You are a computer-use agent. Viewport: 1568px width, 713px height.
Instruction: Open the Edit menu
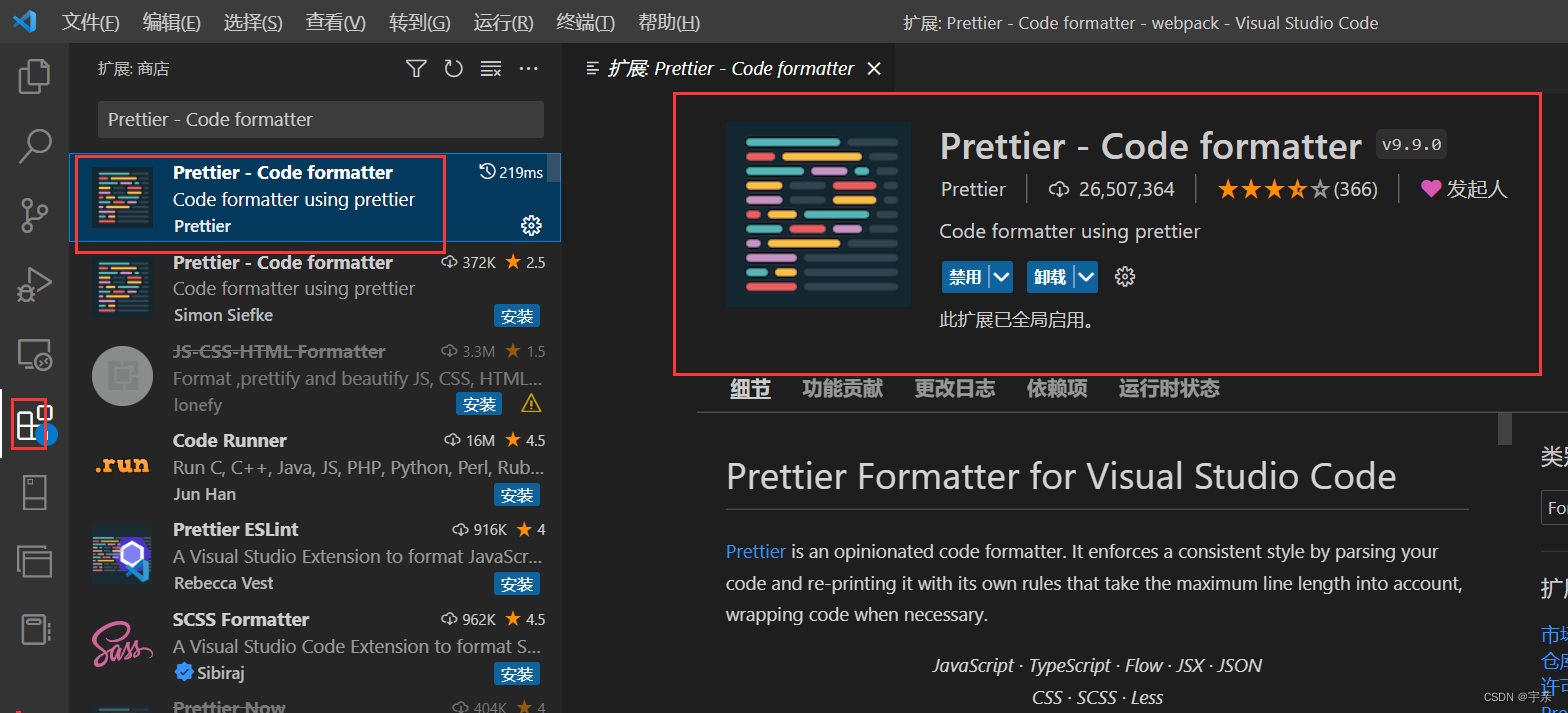pyautogui.click(x=172, y=22)
